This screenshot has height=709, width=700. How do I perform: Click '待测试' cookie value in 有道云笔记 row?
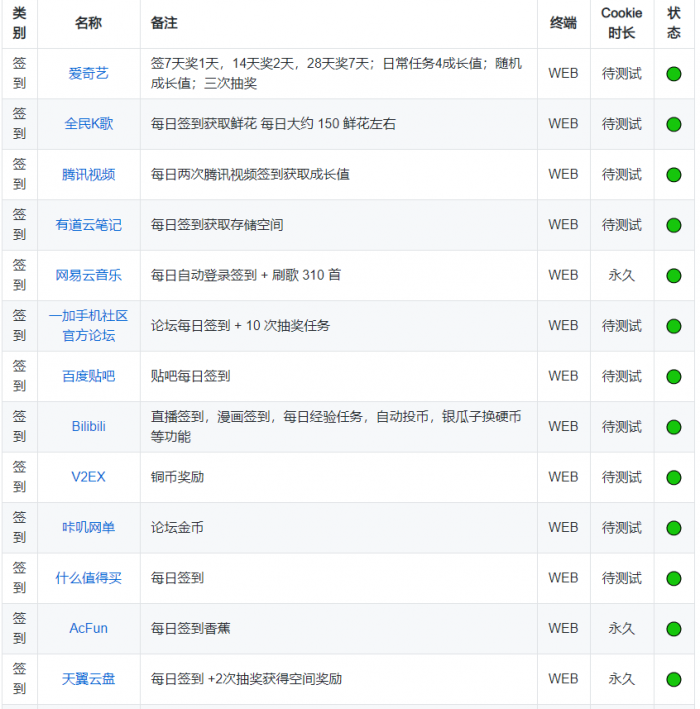coord(622,225)
